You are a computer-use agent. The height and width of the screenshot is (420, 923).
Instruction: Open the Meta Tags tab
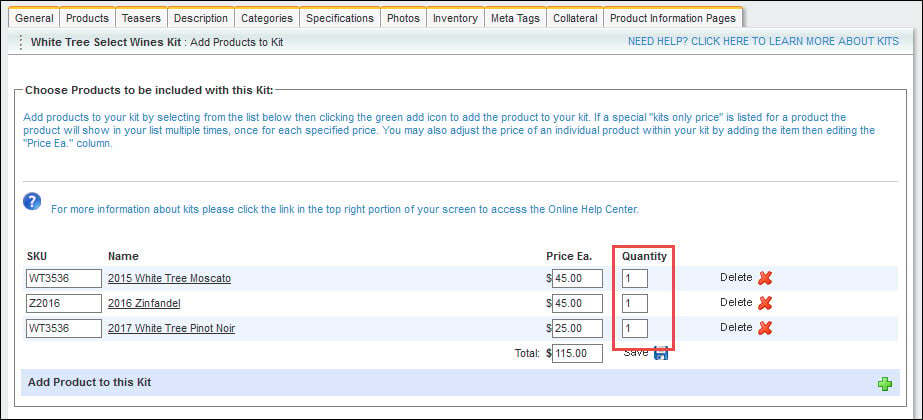point(515,18)
